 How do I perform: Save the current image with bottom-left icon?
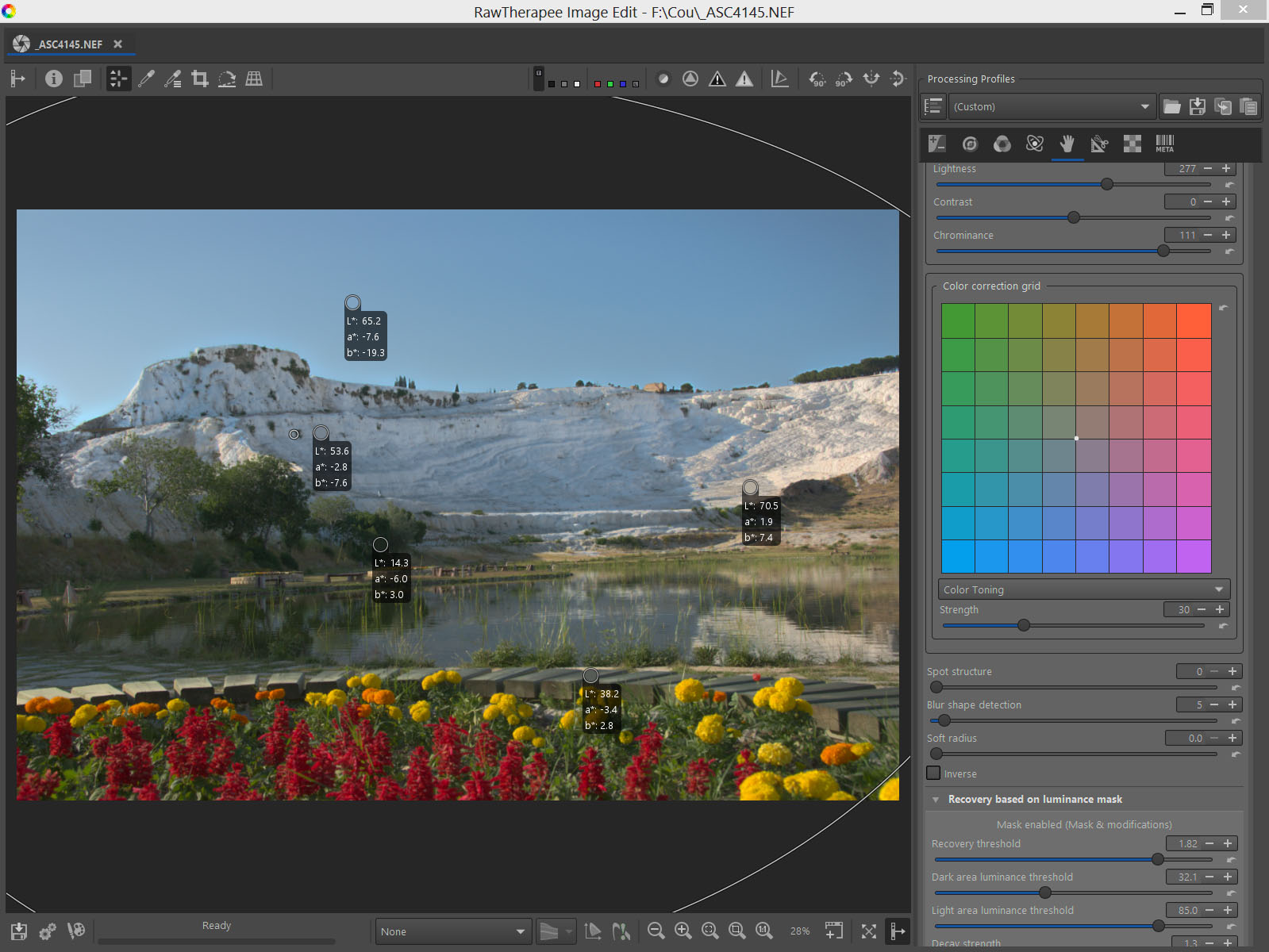(x=19, y=931)
